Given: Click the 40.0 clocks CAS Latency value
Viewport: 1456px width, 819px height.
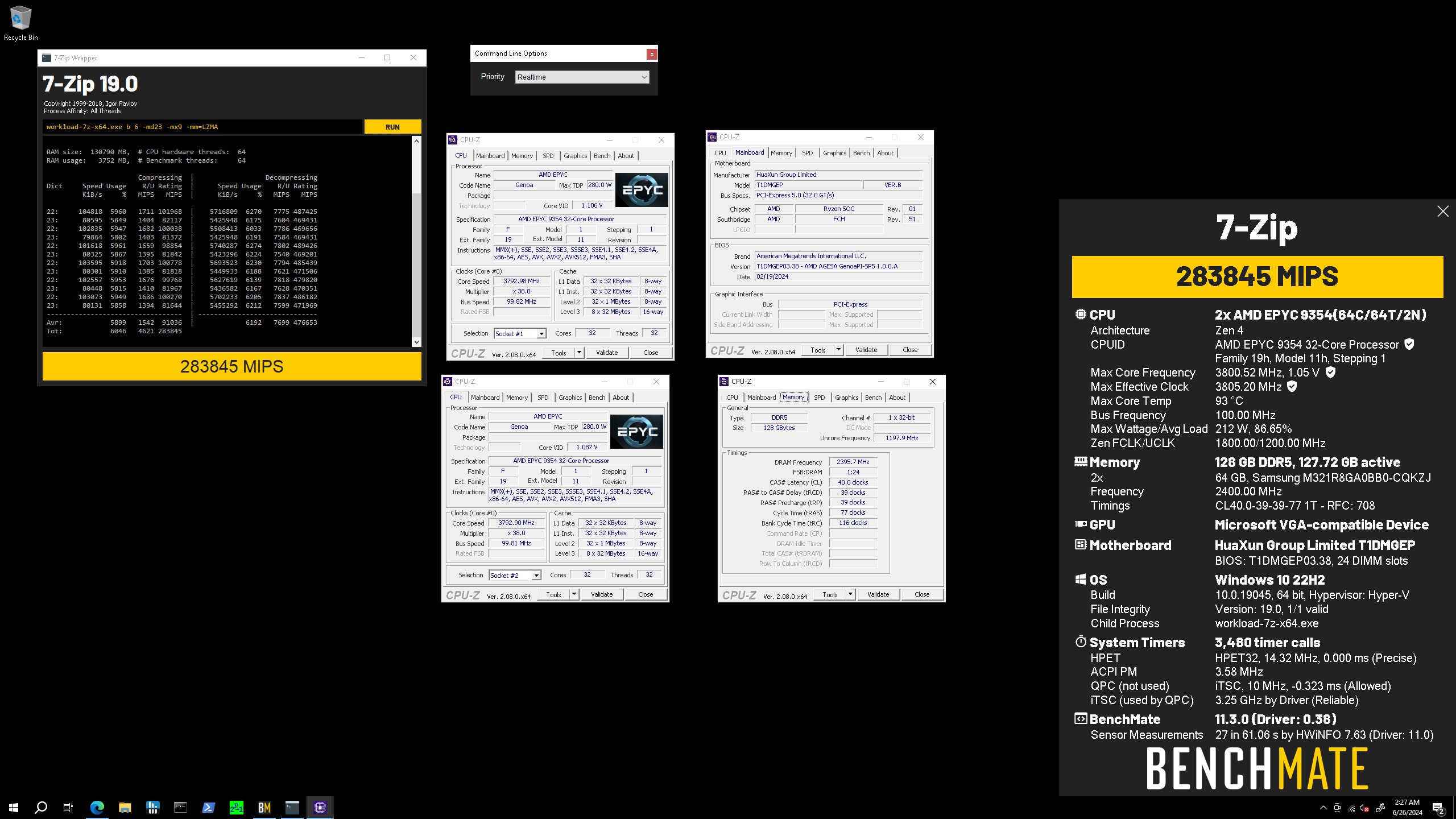Looking at the screenshot, I should coord(853,482).
